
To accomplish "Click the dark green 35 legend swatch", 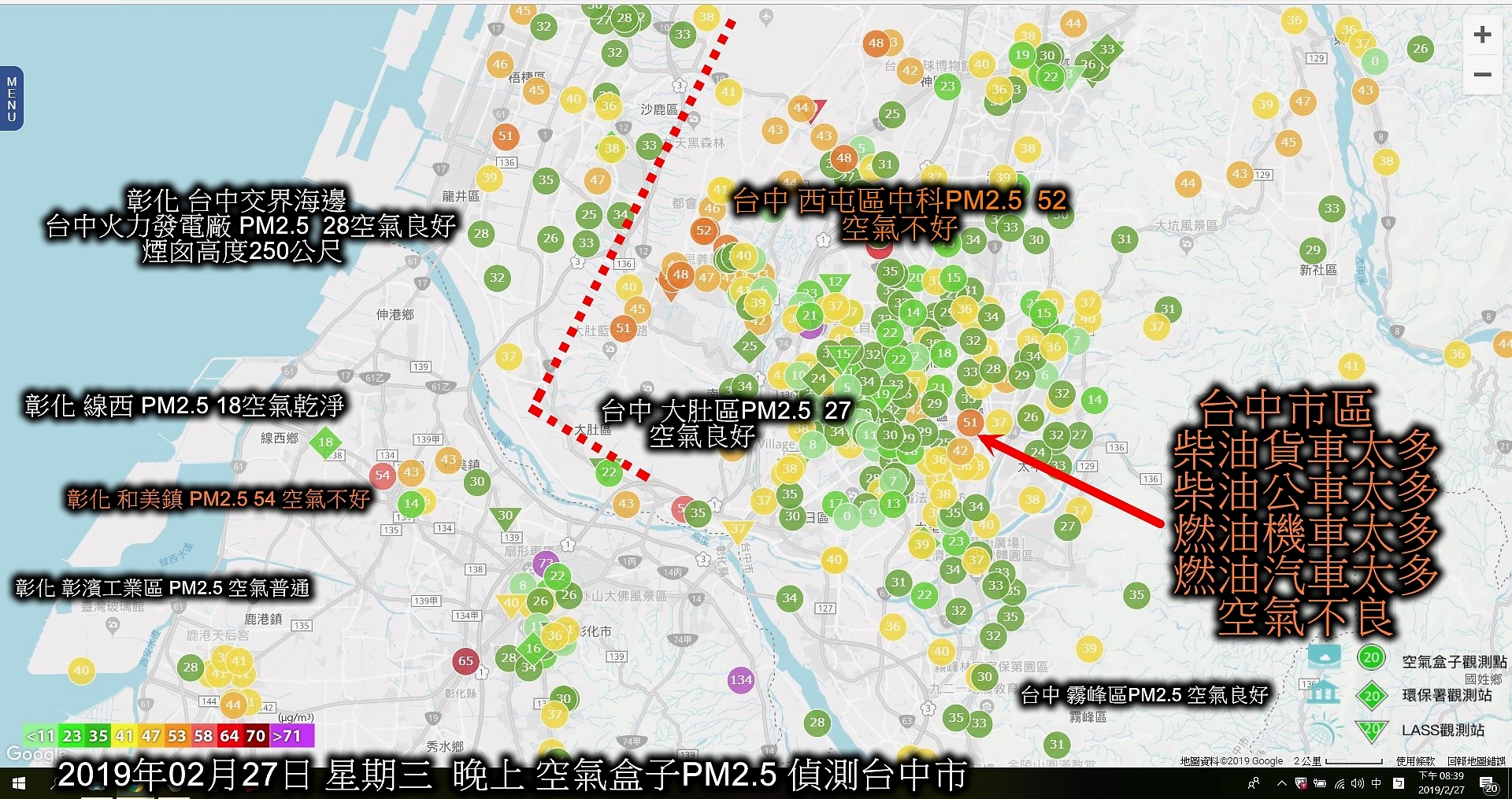I will (98, 736).
